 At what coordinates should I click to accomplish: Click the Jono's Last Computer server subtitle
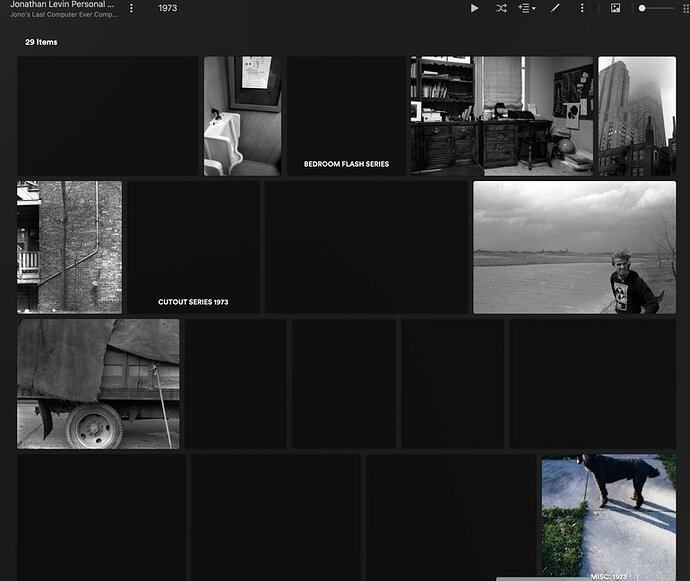click(64, 15)
